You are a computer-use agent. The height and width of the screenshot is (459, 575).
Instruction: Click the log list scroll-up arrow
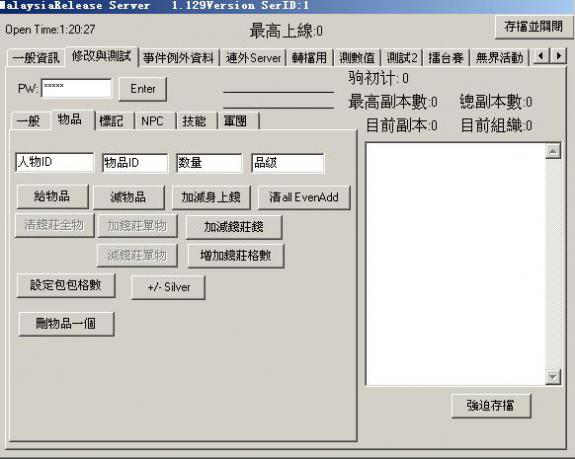coord(553,151)
